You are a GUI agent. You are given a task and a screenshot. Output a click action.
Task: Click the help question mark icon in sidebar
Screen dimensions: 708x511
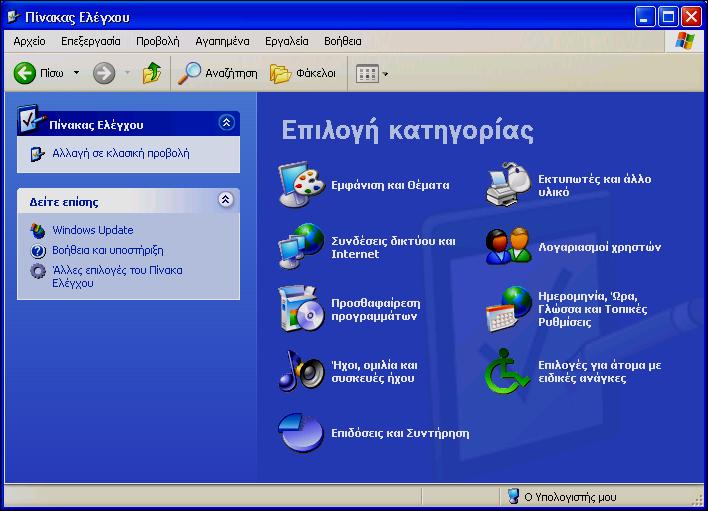click(x=38, y=251)
